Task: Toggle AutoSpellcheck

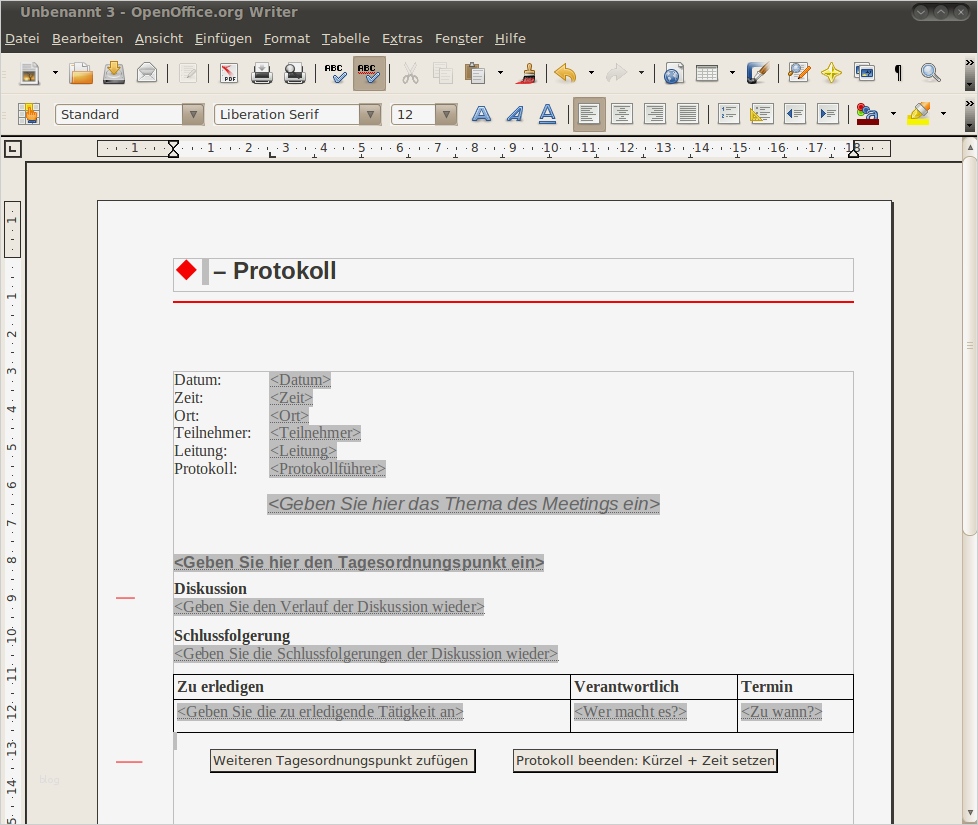Action: [x=369, y=73]
